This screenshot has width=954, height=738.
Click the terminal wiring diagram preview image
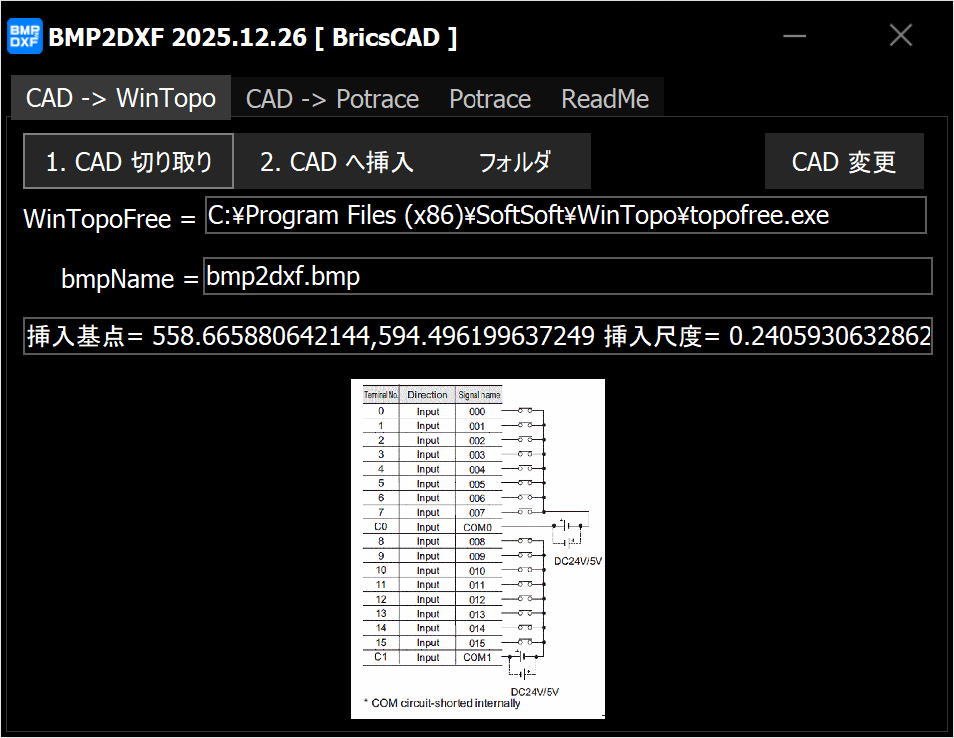pyautogui.click(x=477, y=548)
